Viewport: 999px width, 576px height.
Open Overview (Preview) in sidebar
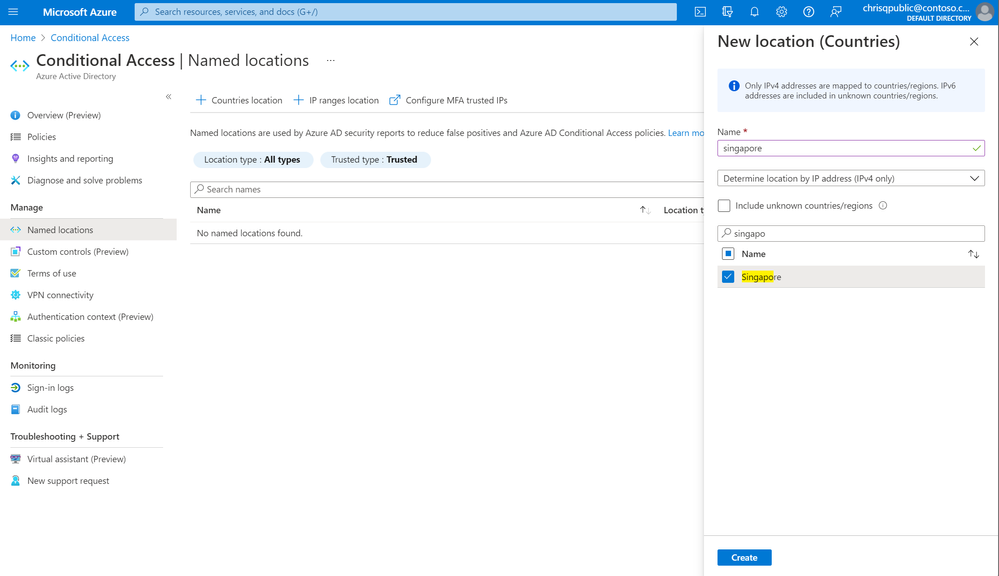tap(64, 115)
